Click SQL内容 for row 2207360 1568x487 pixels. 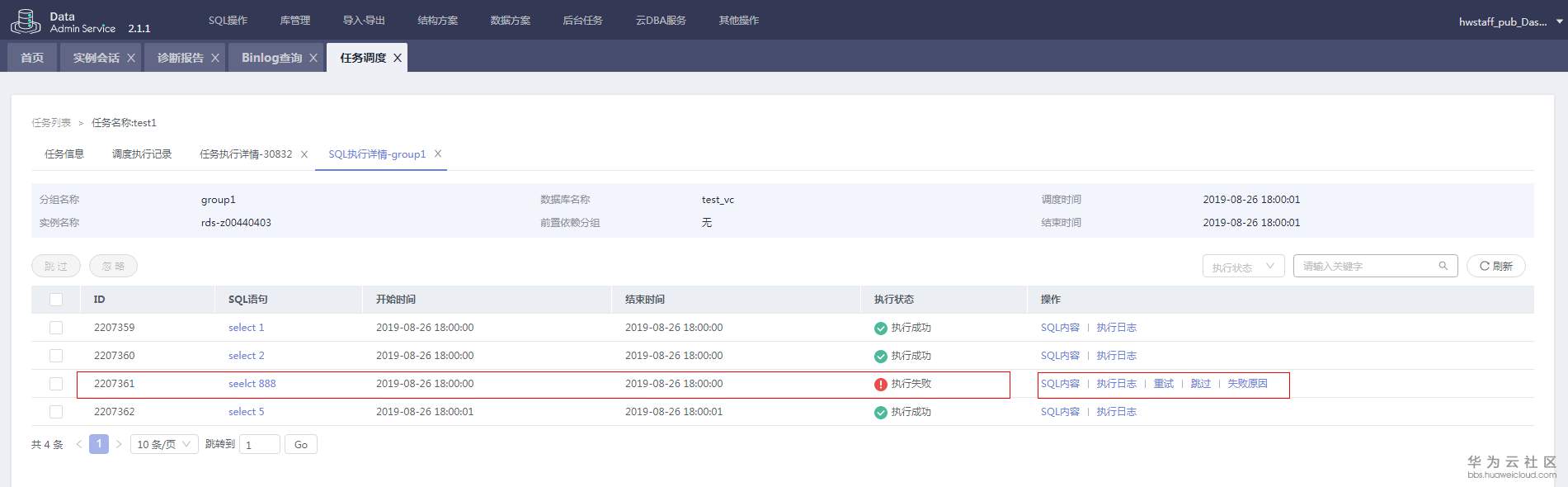coord(1060,356)
